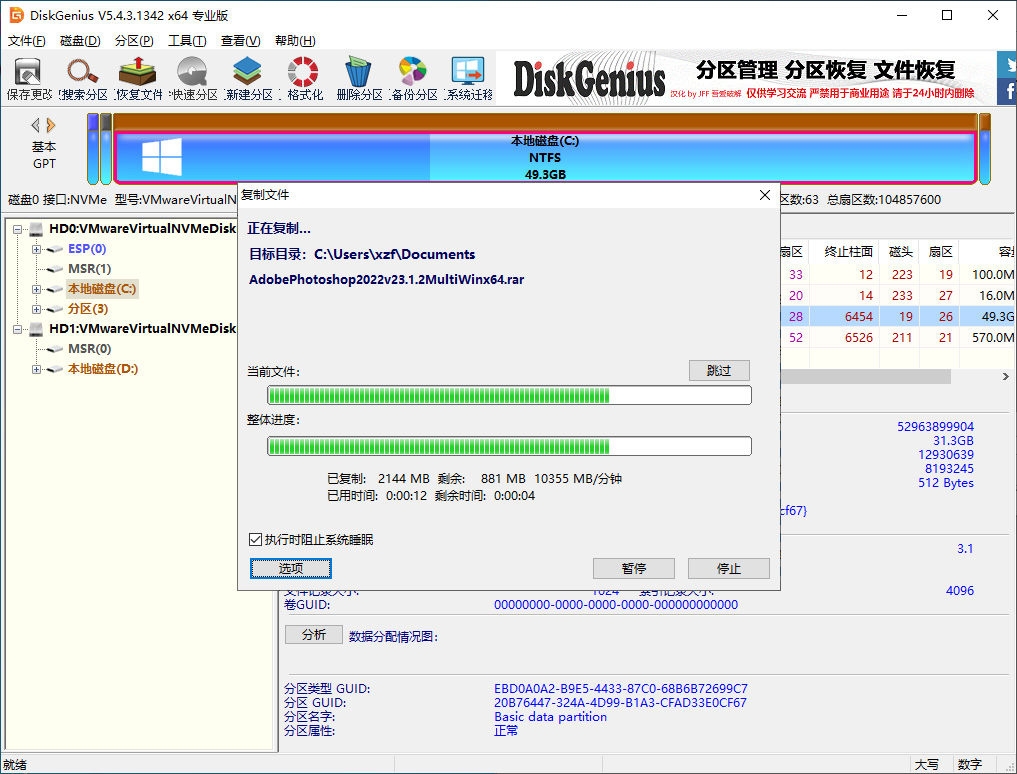Click the table row with capacity 570.0M

click(898, 337)
